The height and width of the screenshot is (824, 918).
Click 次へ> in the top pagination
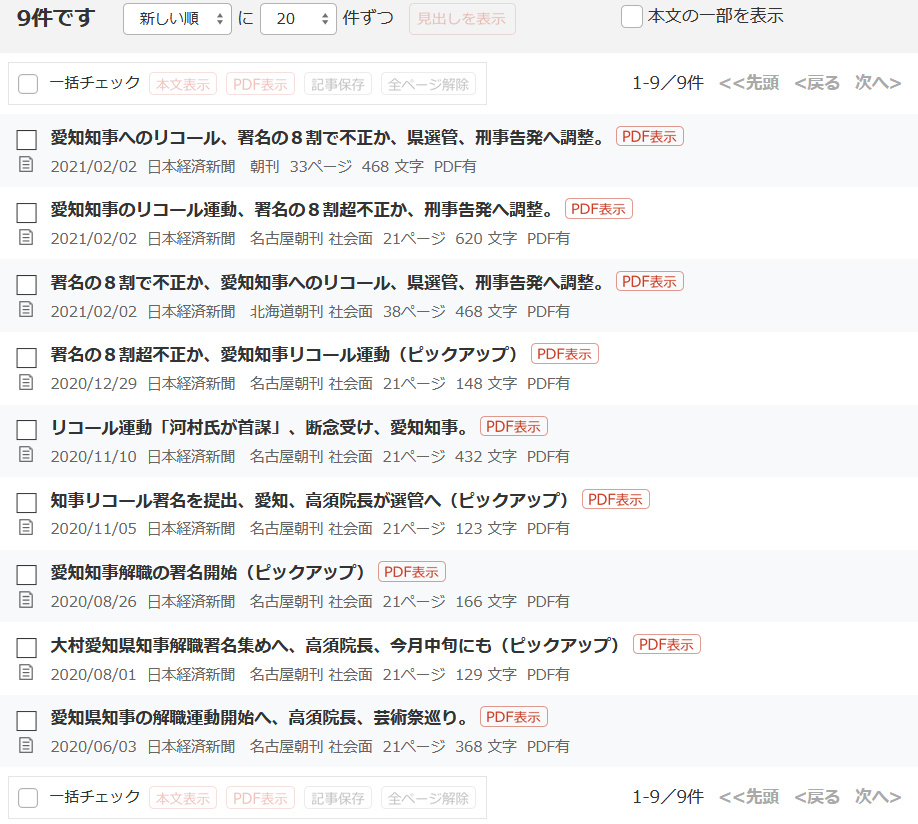pos(877,83)
